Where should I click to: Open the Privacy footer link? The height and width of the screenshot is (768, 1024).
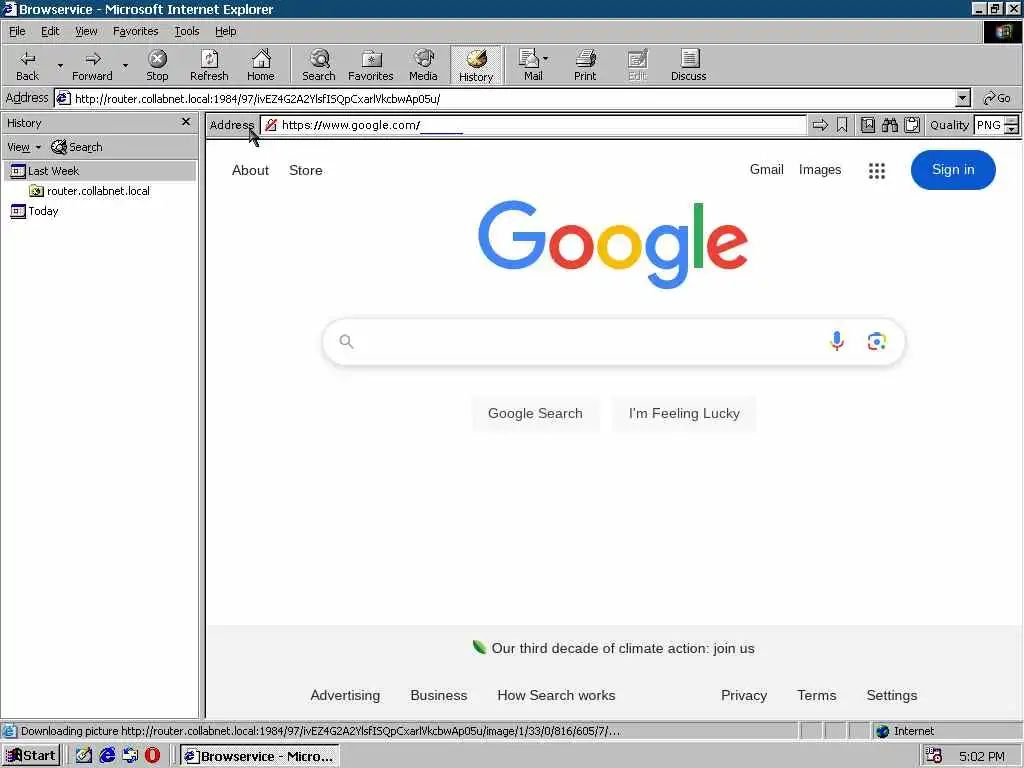(744, 696)
